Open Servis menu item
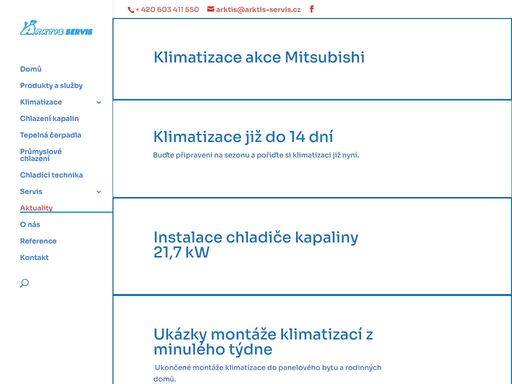Image resolution: width=512 pixels, height=384 pixels. point(31,192)
